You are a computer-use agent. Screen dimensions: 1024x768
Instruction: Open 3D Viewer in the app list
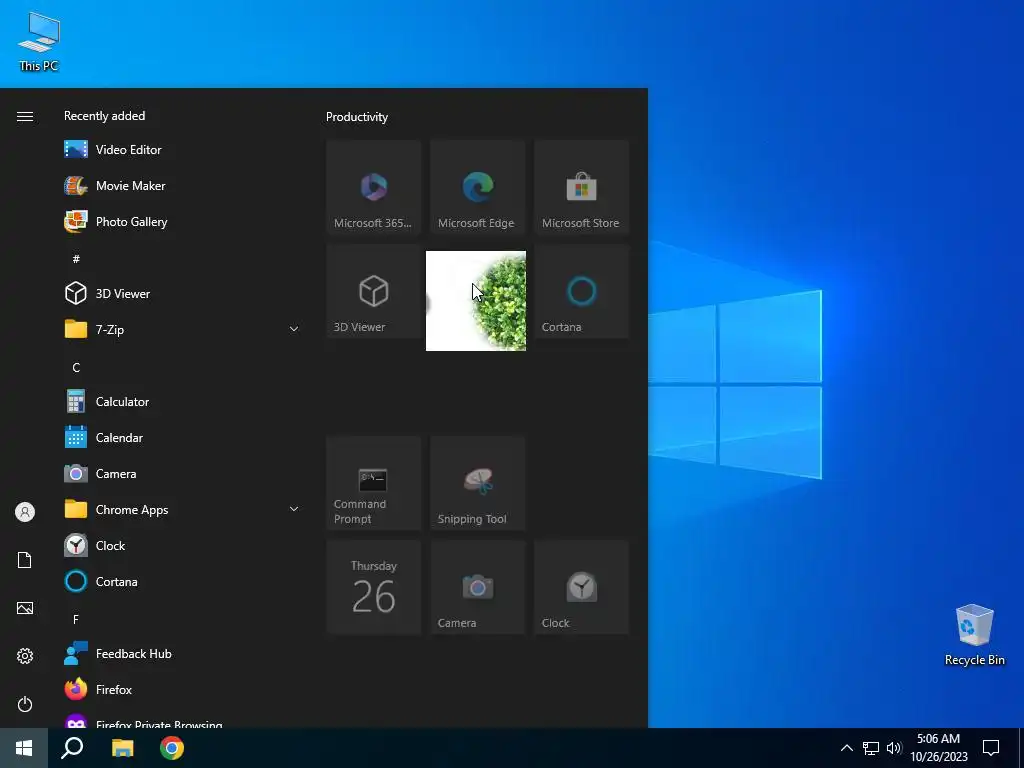point(183,293)
